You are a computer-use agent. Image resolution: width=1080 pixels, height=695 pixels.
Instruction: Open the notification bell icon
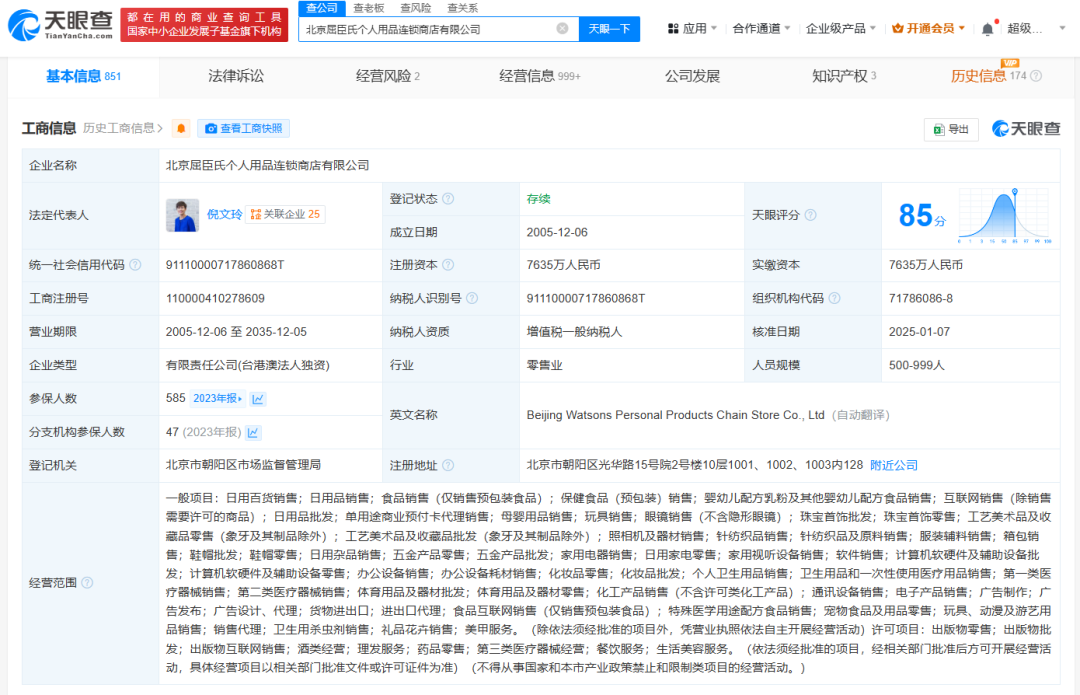click(x=988, y=28)
